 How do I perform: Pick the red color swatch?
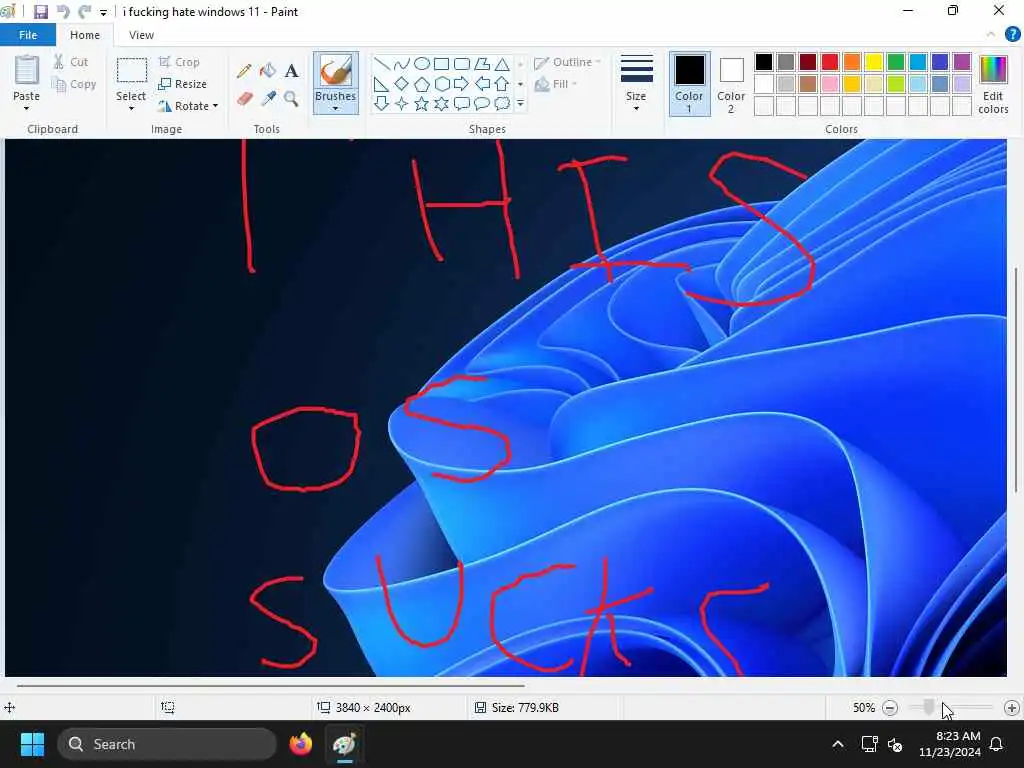[x=830, y=62]
